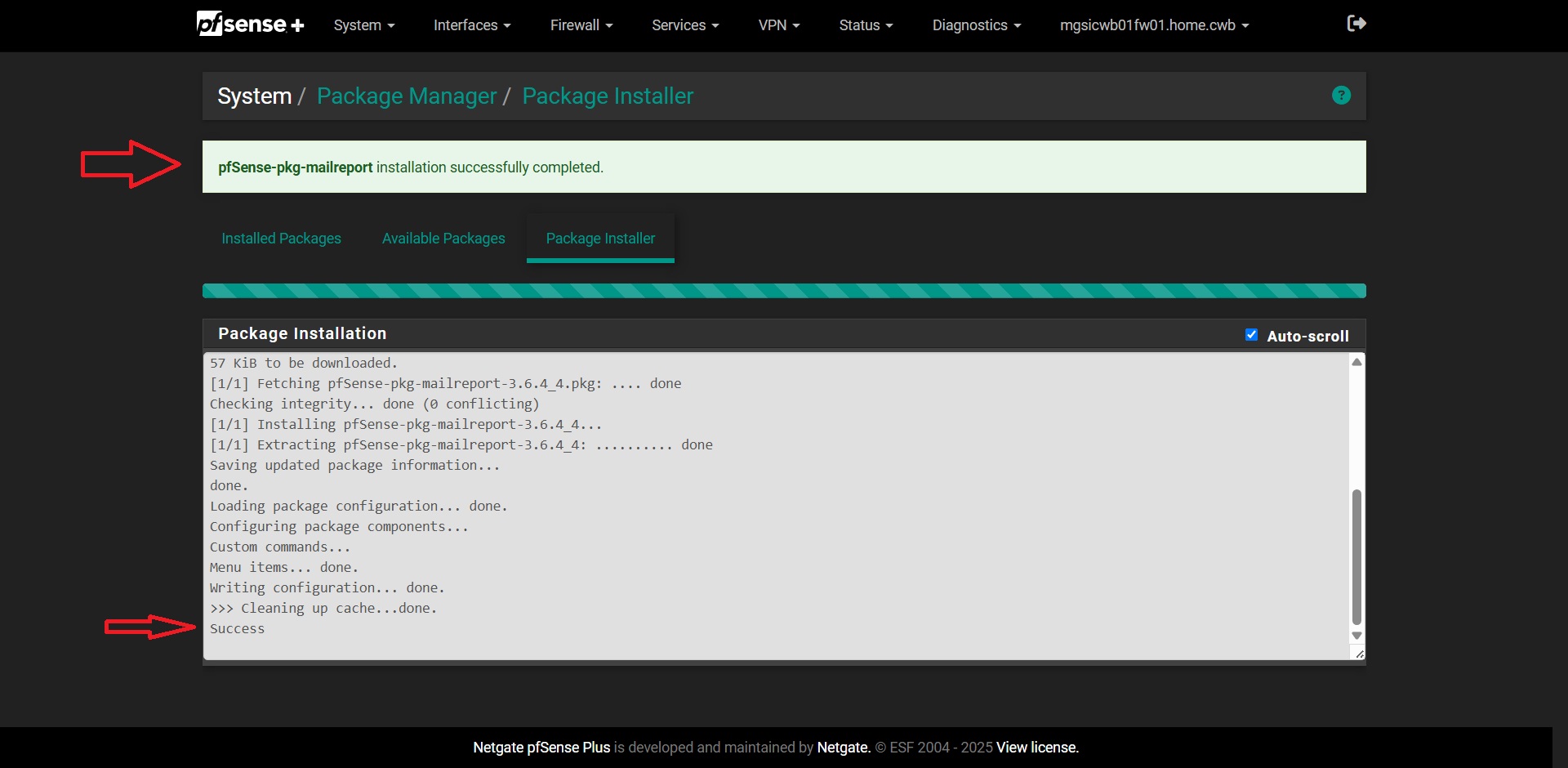Open the mgsicwb01fw01.home.cwb hostname menu

click(1154, 25)
